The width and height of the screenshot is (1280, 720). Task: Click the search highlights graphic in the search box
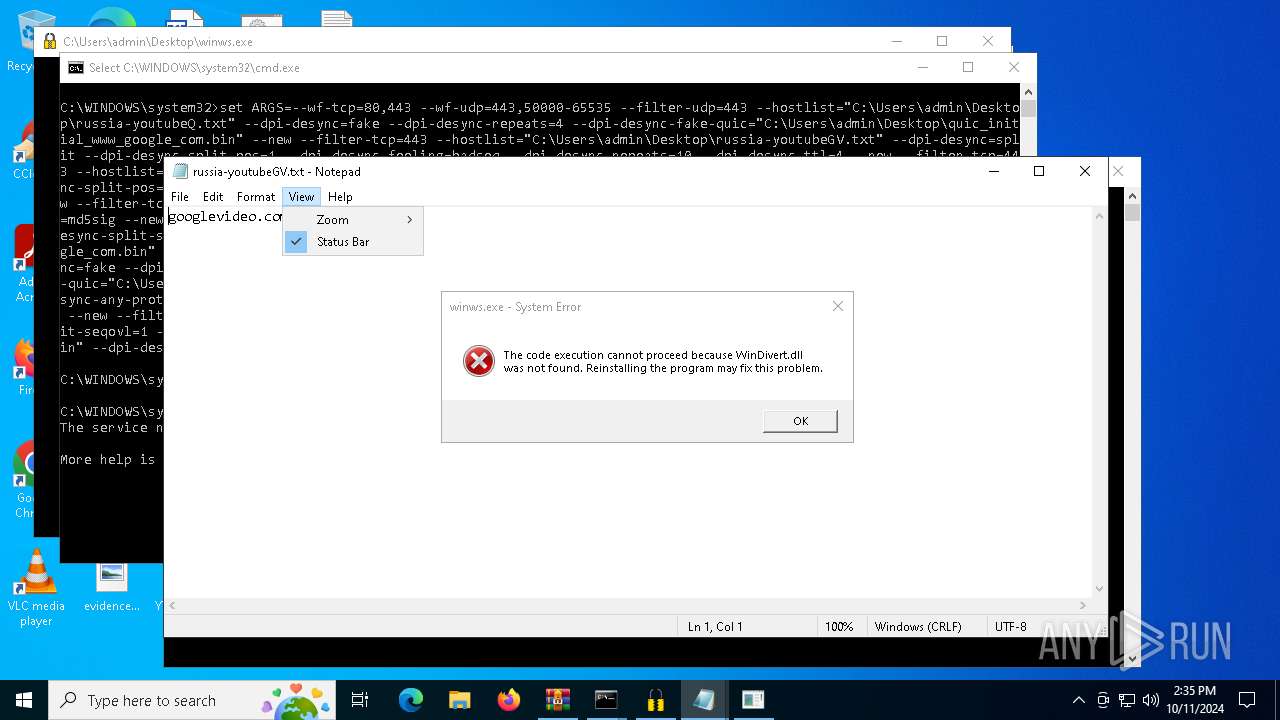[296, 700]
